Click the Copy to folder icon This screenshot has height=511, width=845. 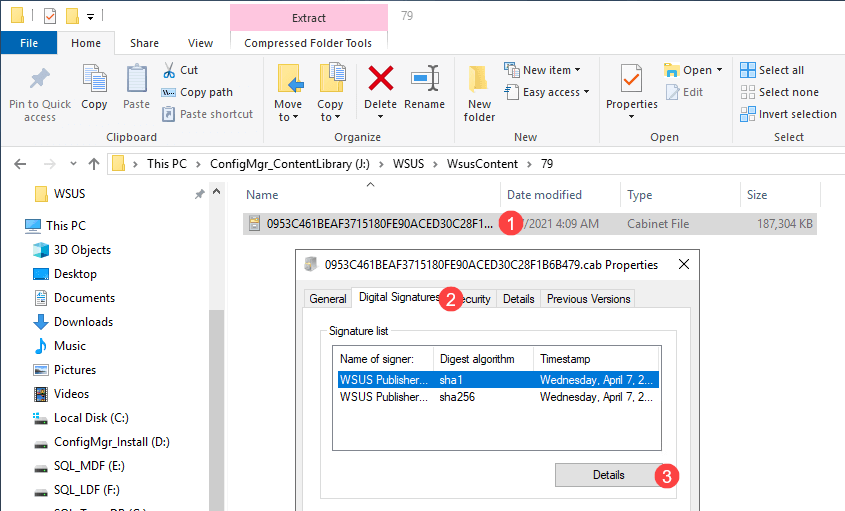(x=332, y=79)
